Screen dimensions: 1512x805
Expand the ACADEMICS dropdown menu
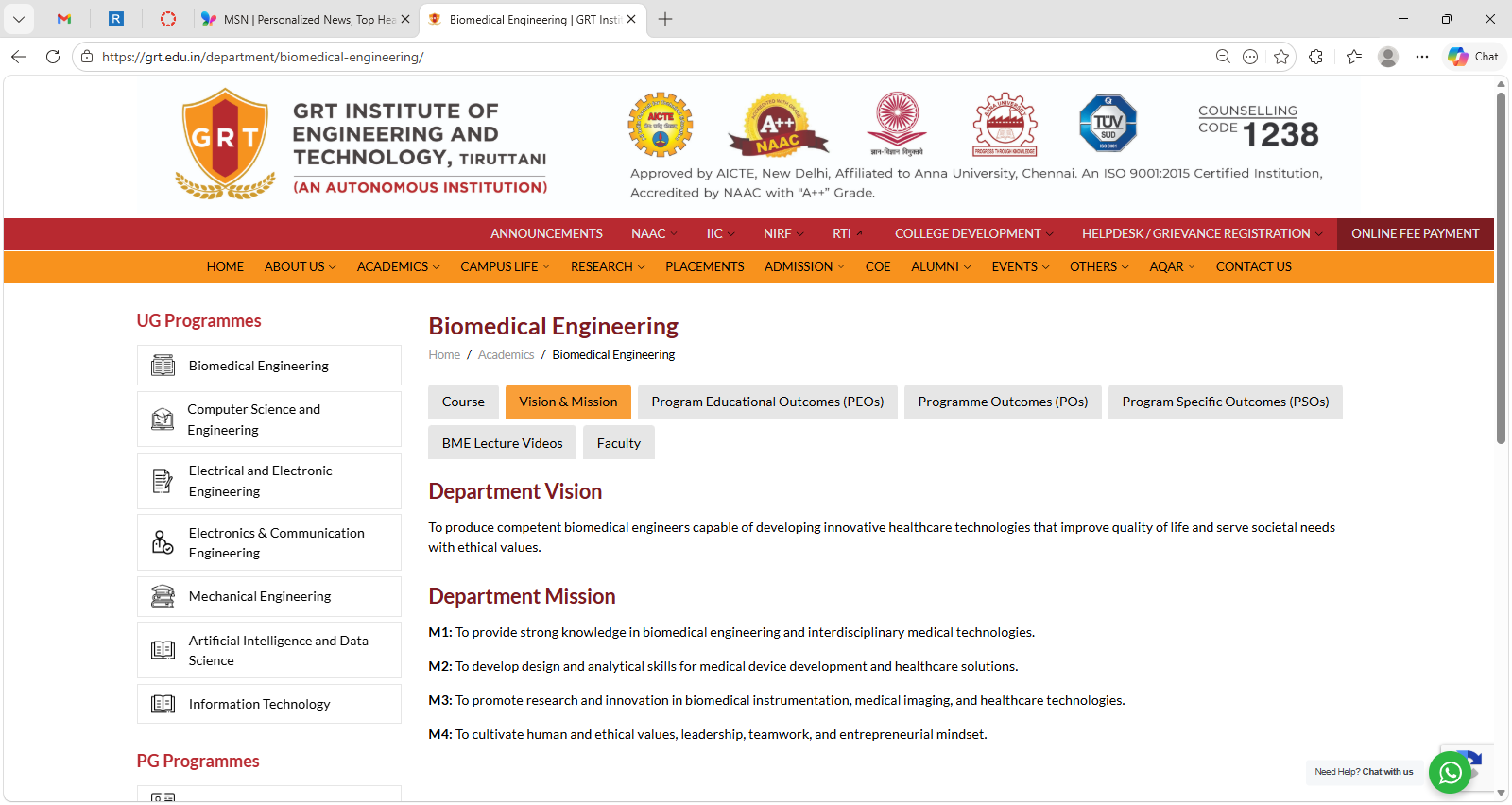pos(398,267)
